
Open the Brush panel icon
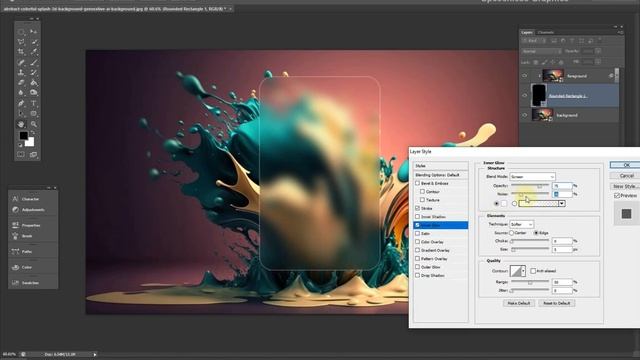[16, 236]
